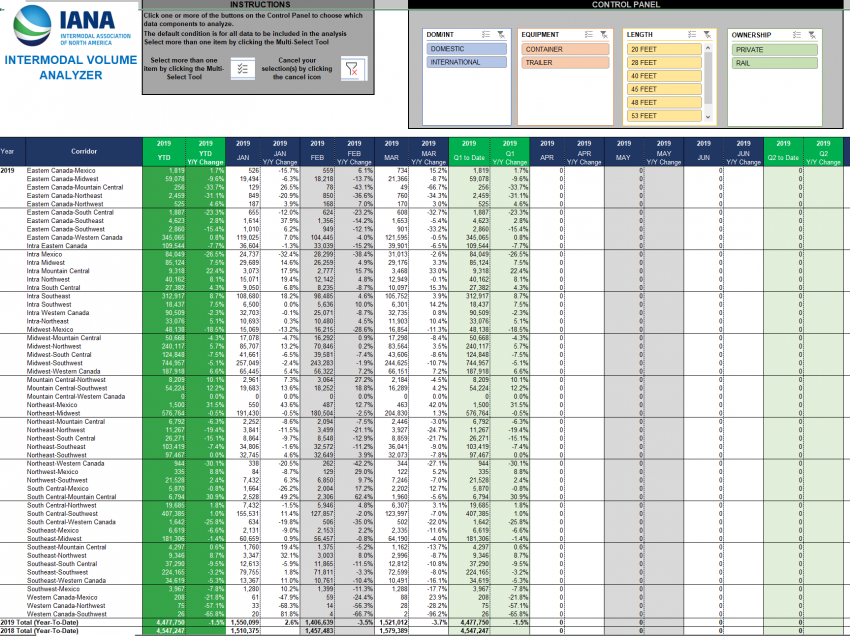Viewport: 850px width, 636px height.
Task: Click LENGTH slicer scroll up arrow
Action: (707, 48)
